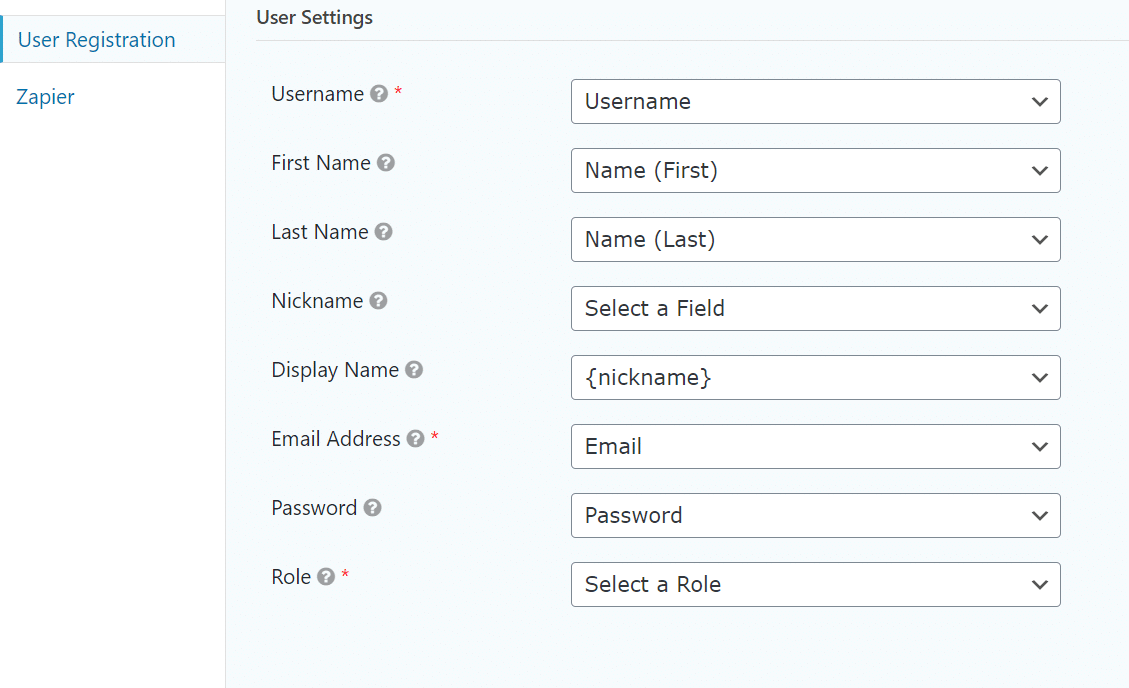1129x688 pixels.
Task: Click the Last Name help icon
Action: pyautogui.click(x=384, y=232)
